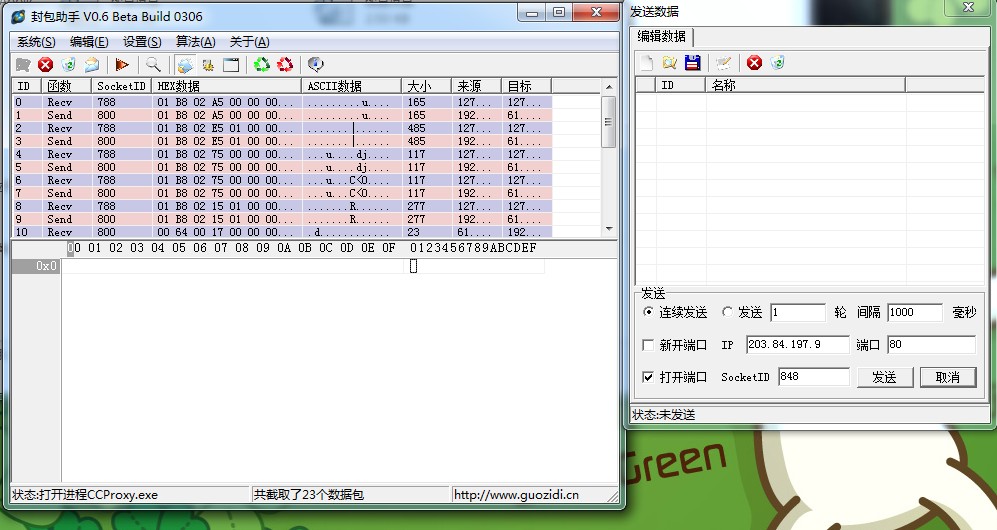This screenshot has height=530, width=997.
Task: Click the green recycle arrows icon
Action: pyautogui.click(x=261, y=64)
